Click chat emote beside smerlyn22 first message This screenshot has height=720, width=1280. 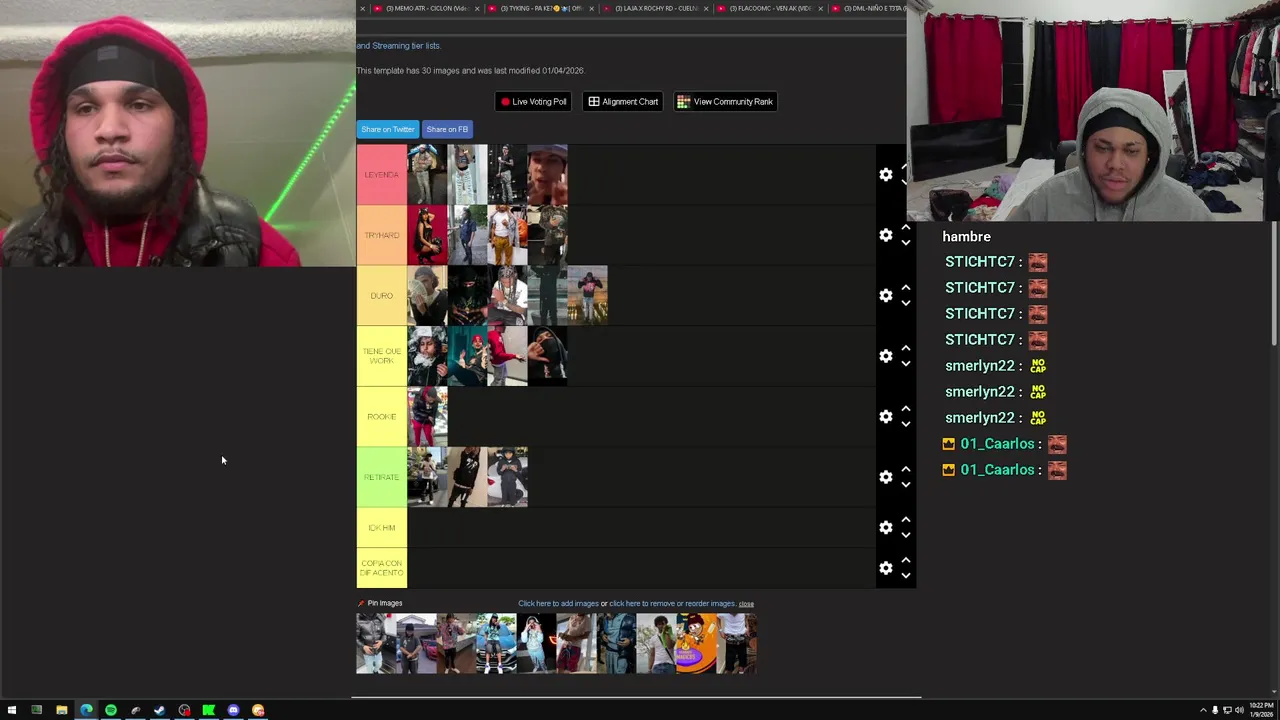pos(1038,366)
